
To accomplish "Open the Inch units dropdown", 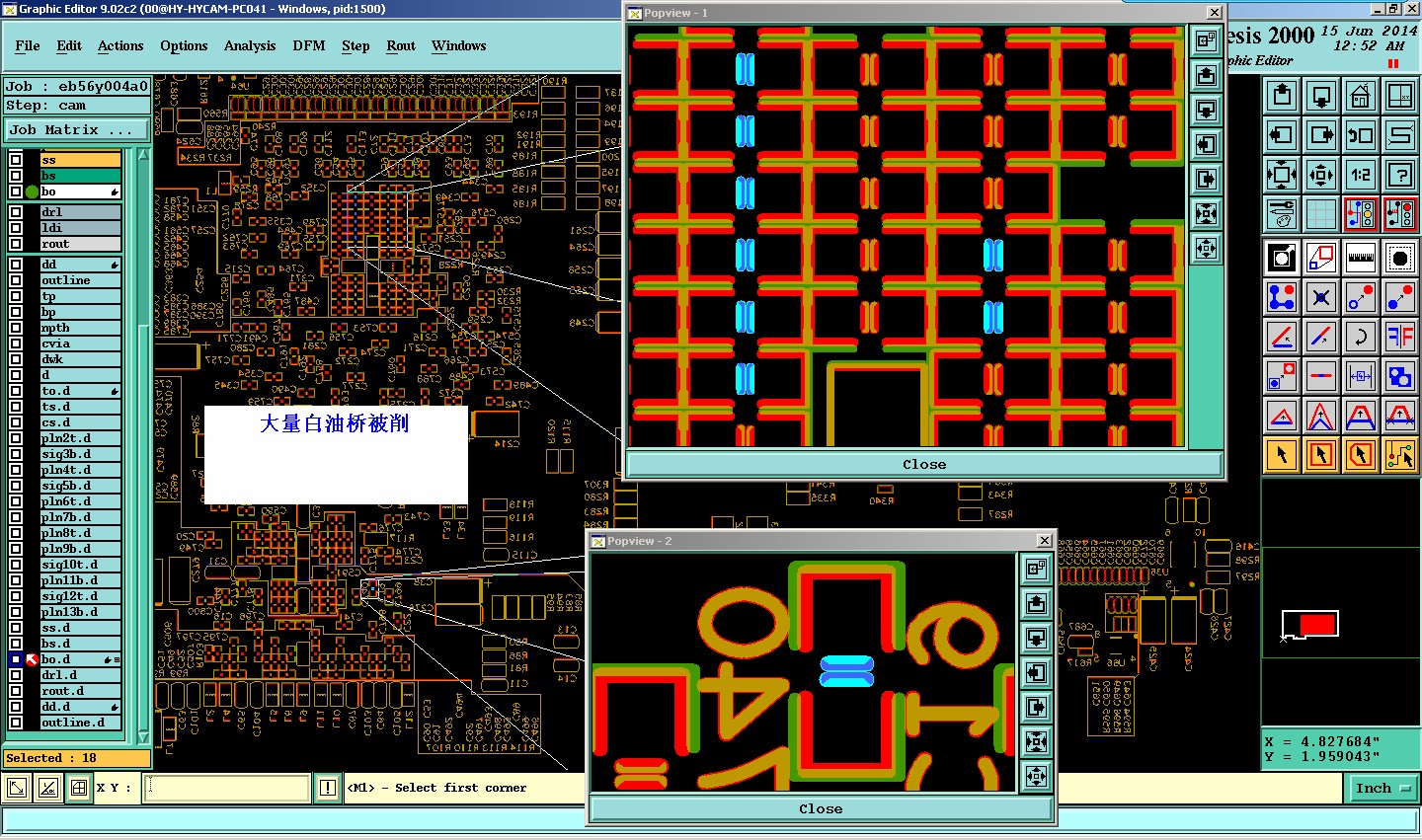I will coord(1382,788).
